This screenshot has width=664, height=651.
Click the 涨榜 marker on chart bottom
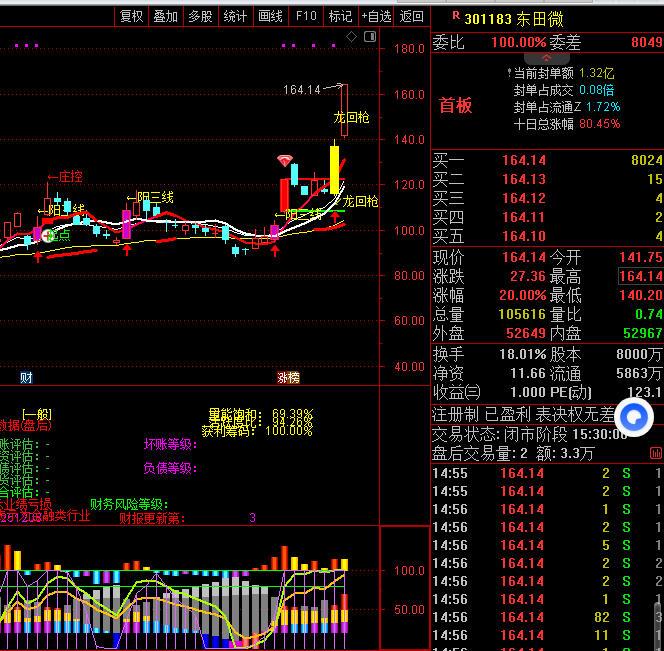(x=288, y=377)
